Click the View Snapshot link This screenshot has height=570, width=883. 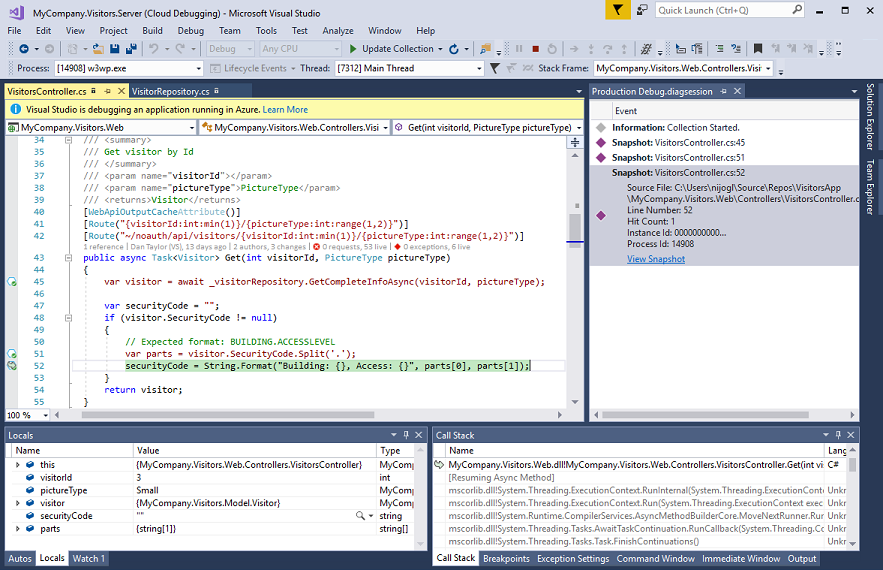click(x=656, y=259)
